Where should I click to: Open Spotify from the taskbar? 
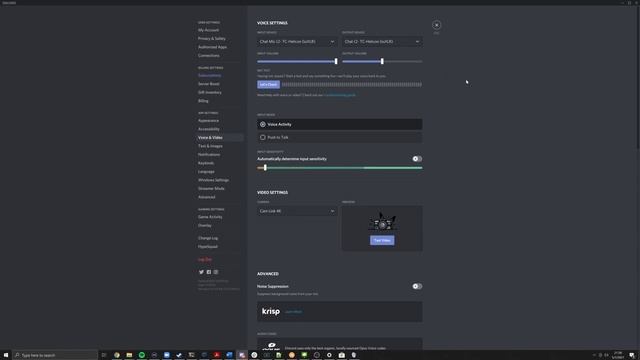[142, 355]
